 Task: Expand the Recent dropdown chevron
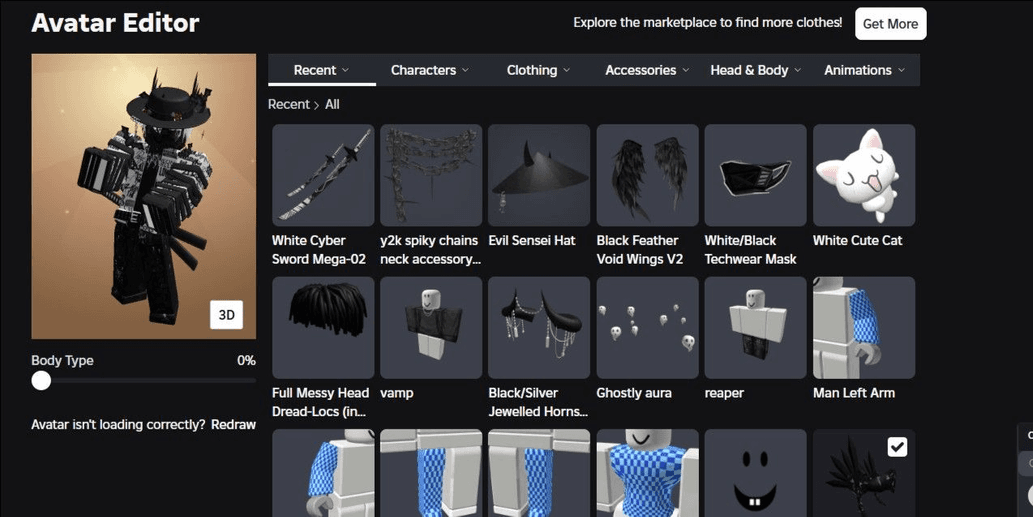pyautogui.click(x=345, y=70)
